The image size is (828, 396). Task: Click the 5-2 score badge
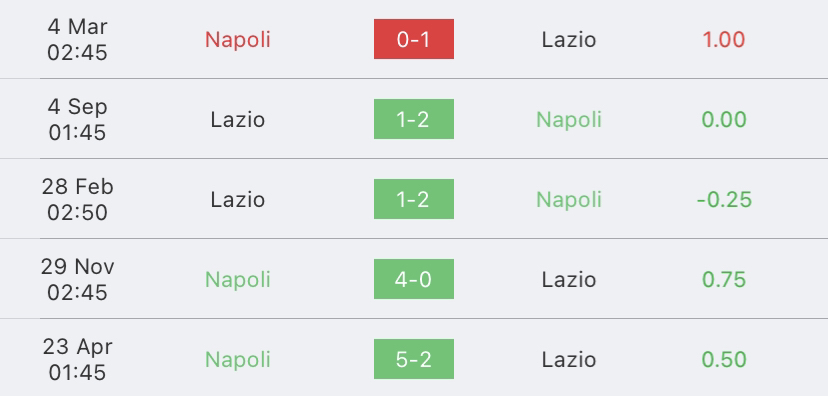pyautogui.click(x=413, y=359)
